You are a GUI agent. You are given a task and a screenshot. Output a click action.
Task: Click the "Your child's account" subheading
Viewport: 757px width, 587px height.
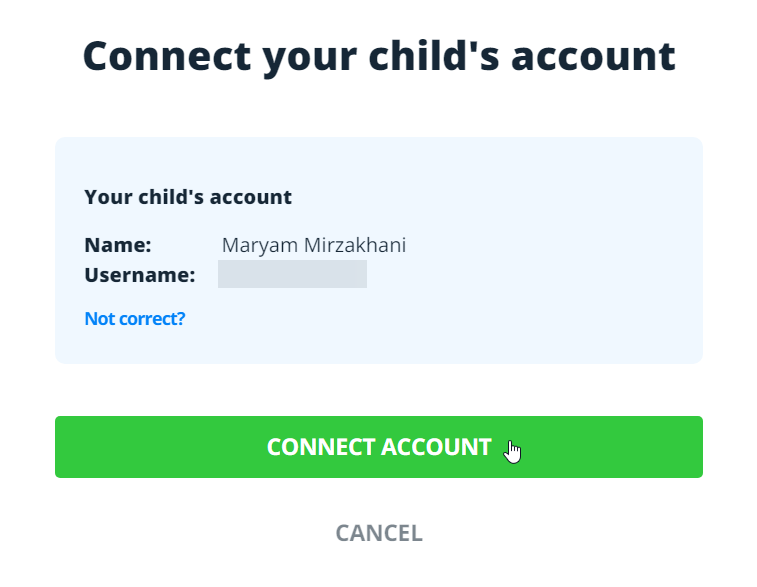coord(188,197)
